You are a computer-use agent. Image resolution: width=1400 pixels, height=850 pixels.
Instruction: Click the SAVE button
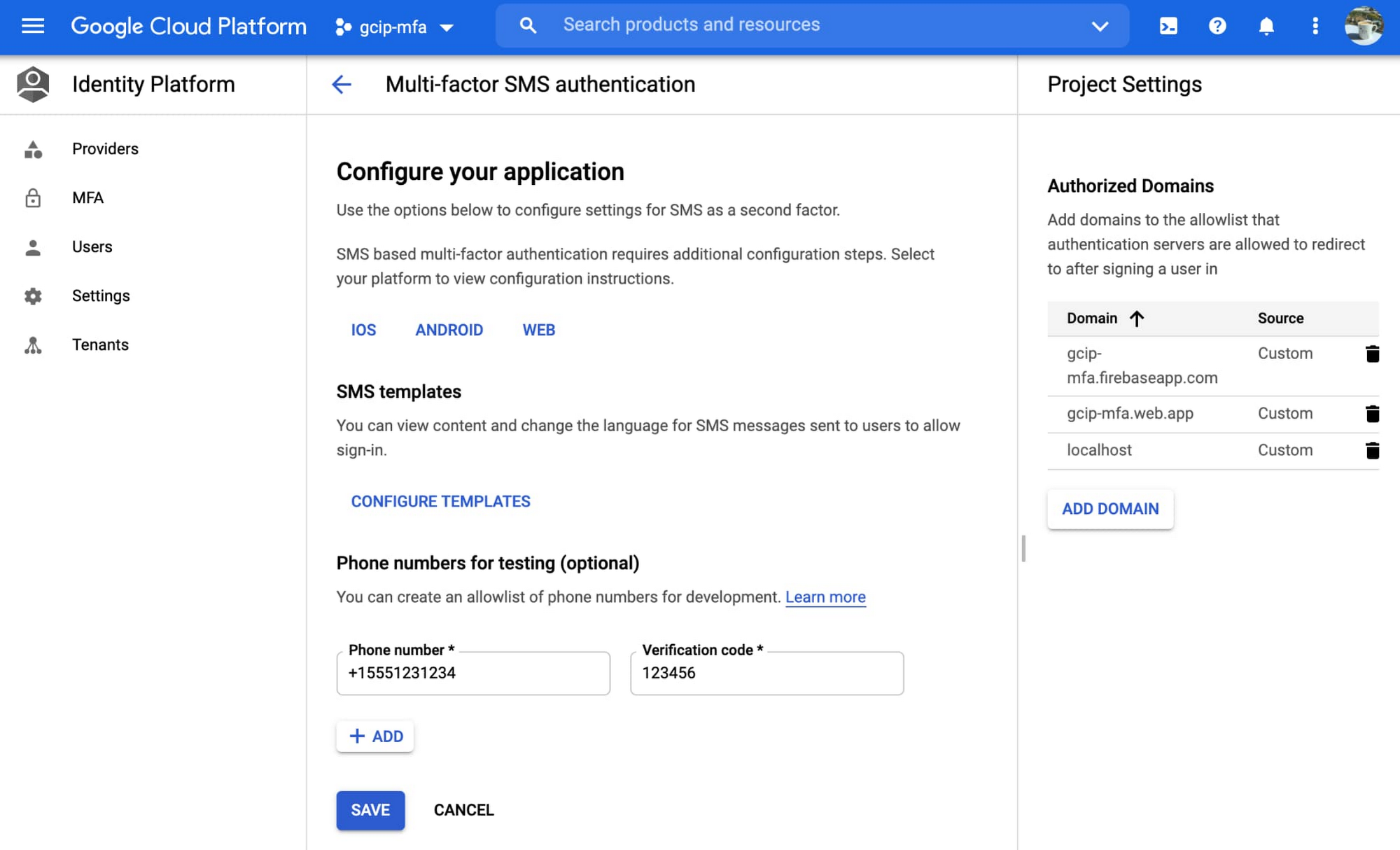370,810
